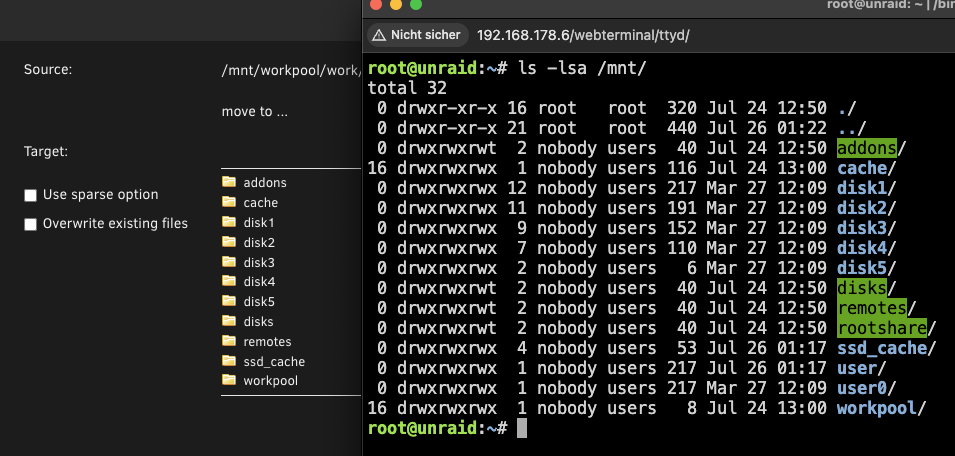Click highlighted 'disks' in terminal output

click(x=862, y=288)
